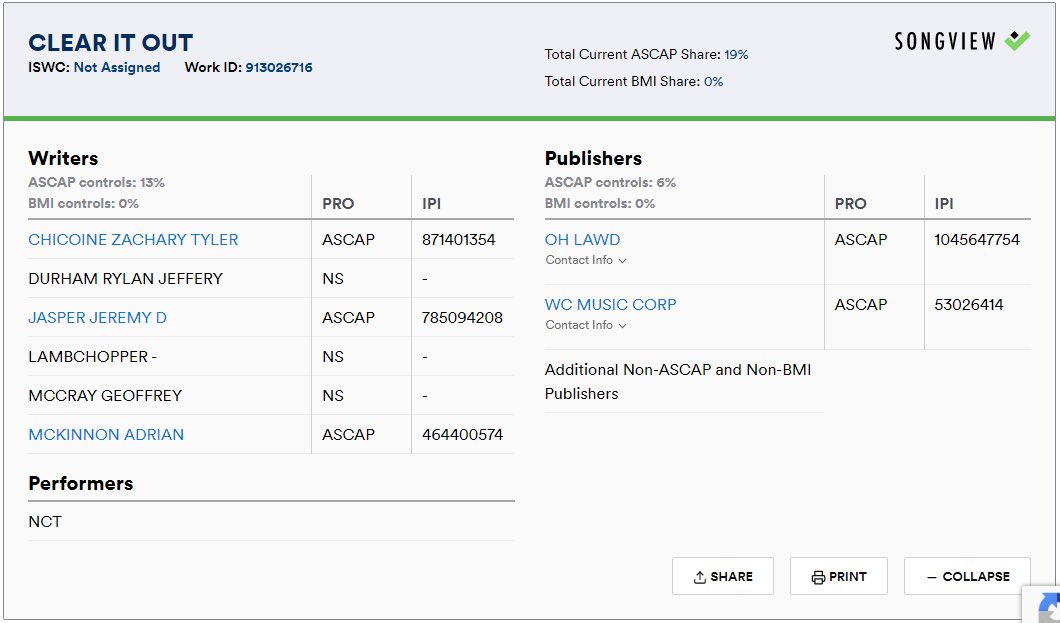Click the Songview logo checkmark icon
1060x623 pixels.
(1017, 41)
